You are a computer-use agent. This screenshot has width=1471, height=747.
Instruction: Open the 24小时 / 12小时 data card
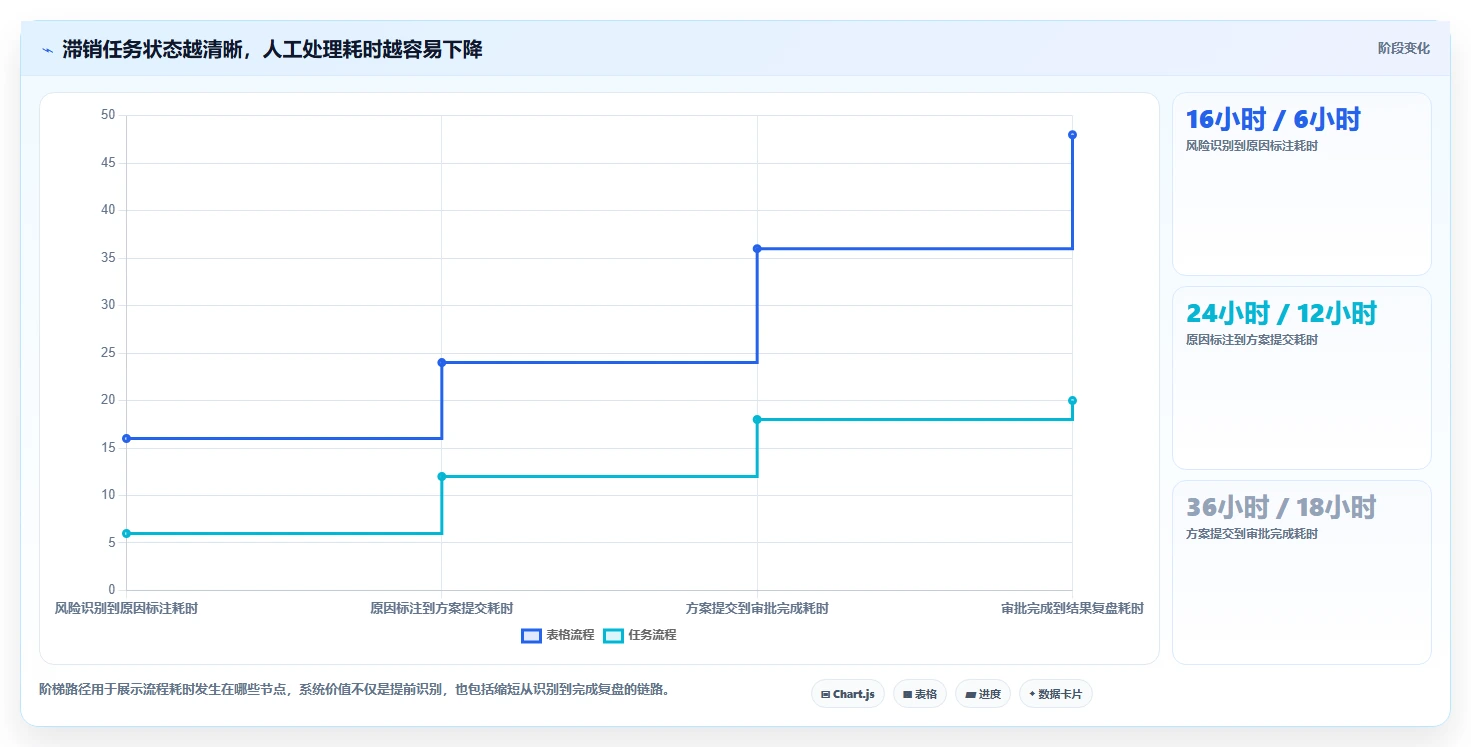tap(1301, 378)
